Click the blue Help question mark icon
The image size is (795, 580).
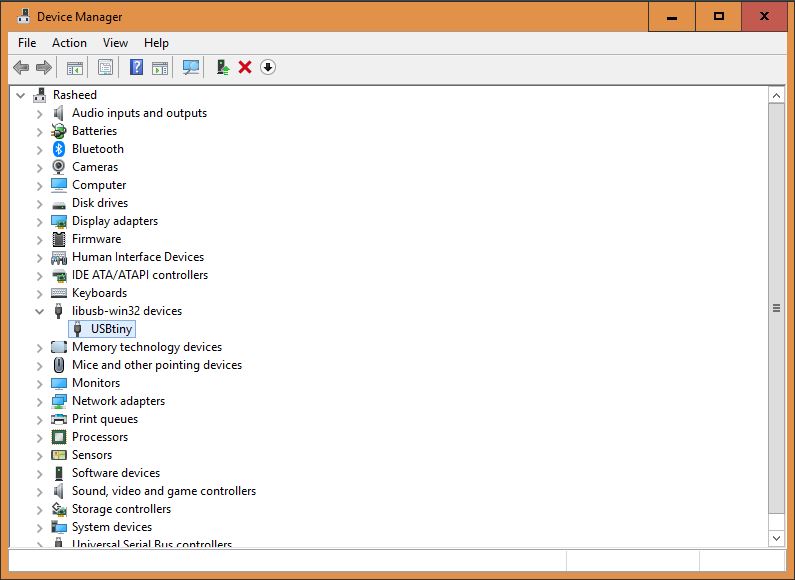[136, 67]
